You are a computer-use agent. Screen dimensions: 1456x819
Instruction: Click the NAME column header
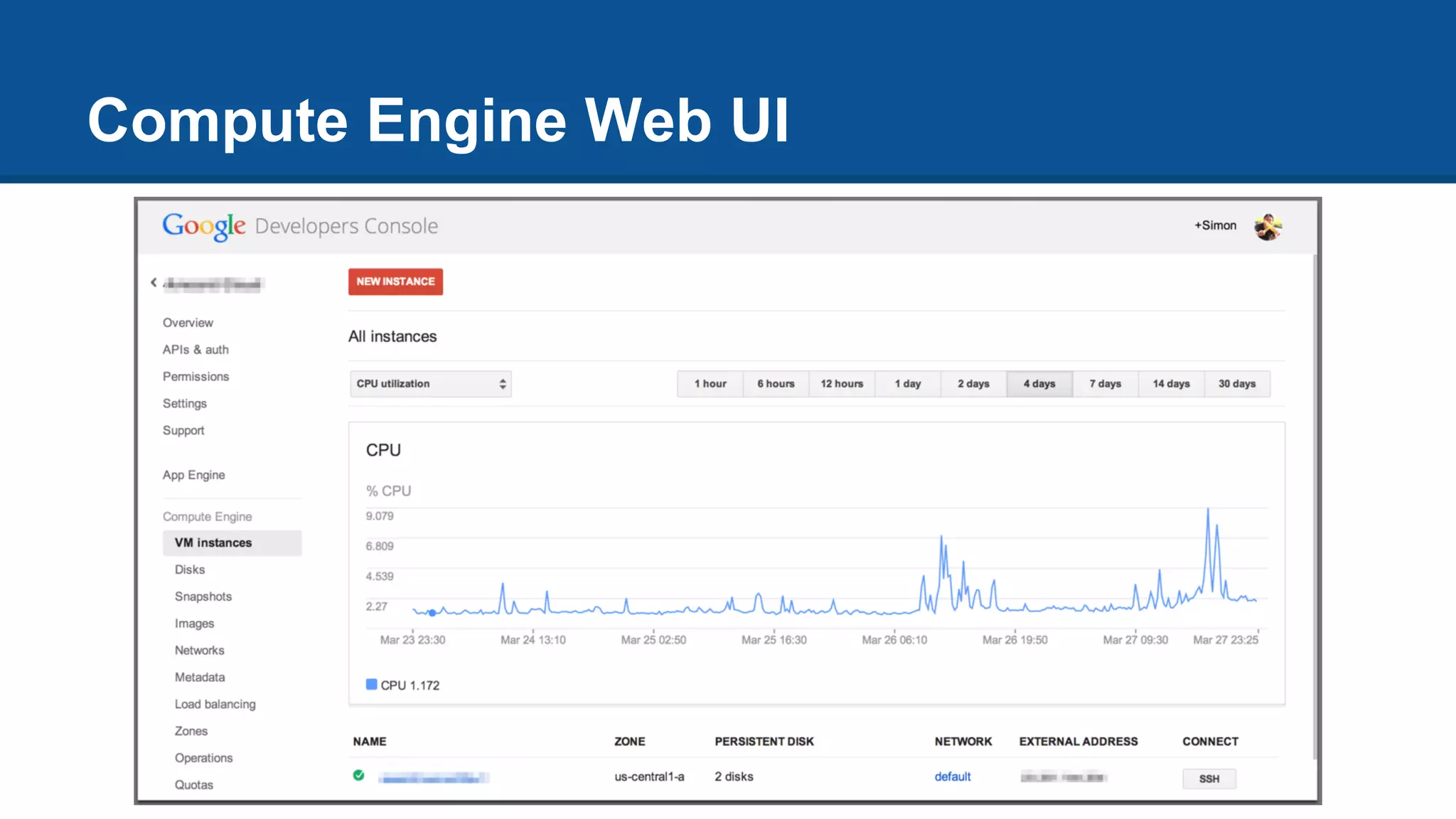370,742
